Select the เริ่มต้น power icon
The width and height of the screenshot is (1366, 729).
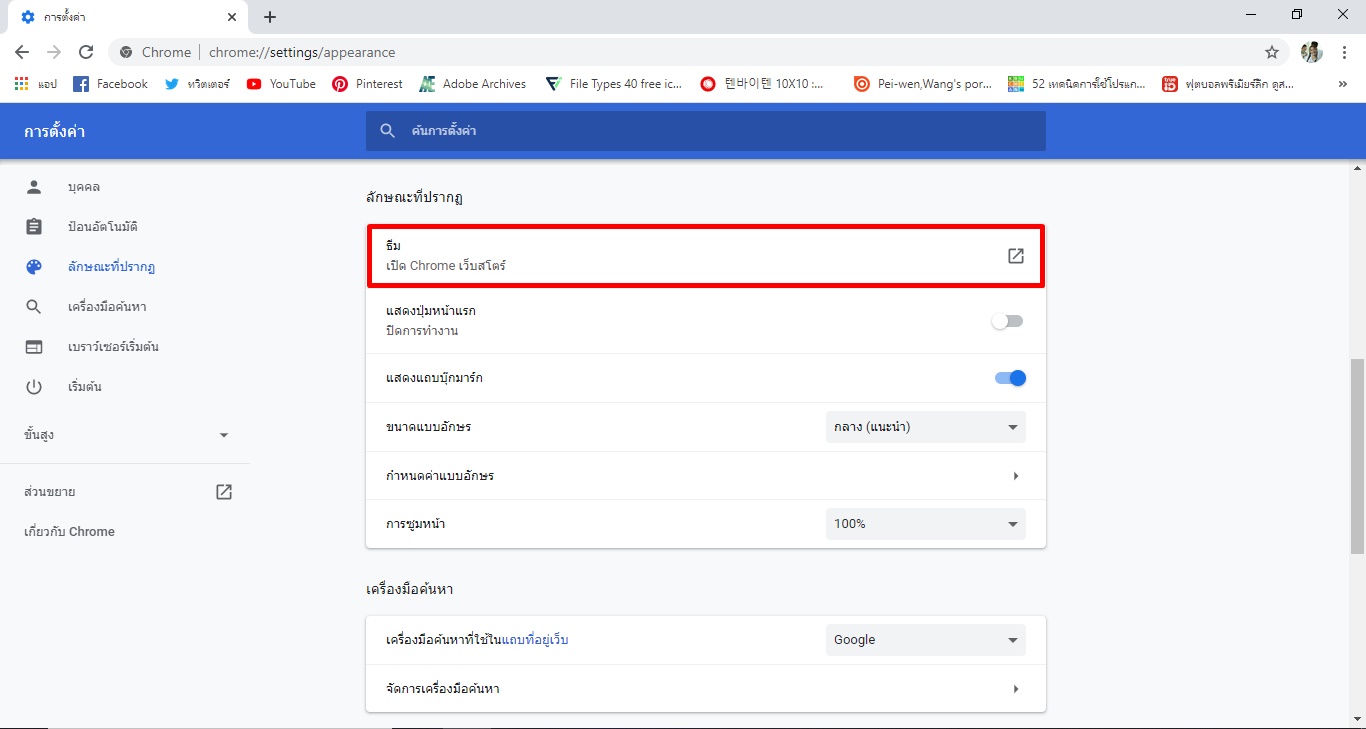click(34, 386)
